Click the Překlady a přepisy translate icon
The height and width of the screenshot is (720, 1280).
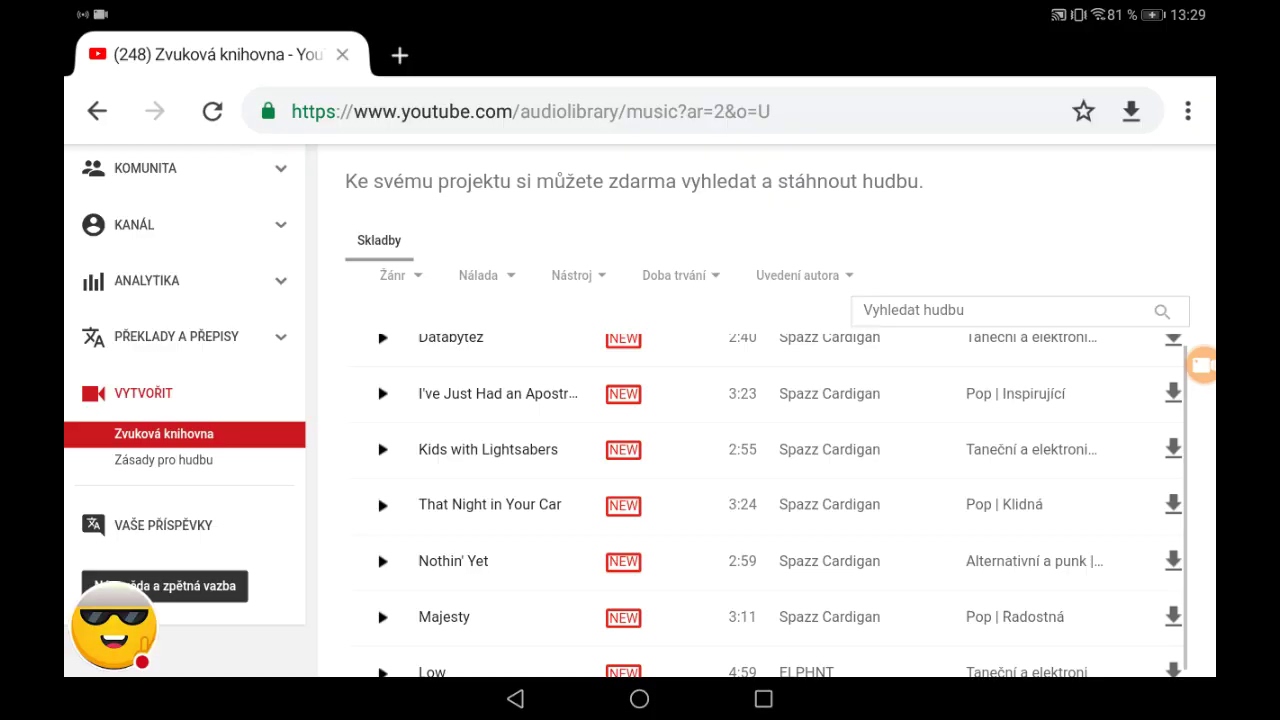click(93, 337)
